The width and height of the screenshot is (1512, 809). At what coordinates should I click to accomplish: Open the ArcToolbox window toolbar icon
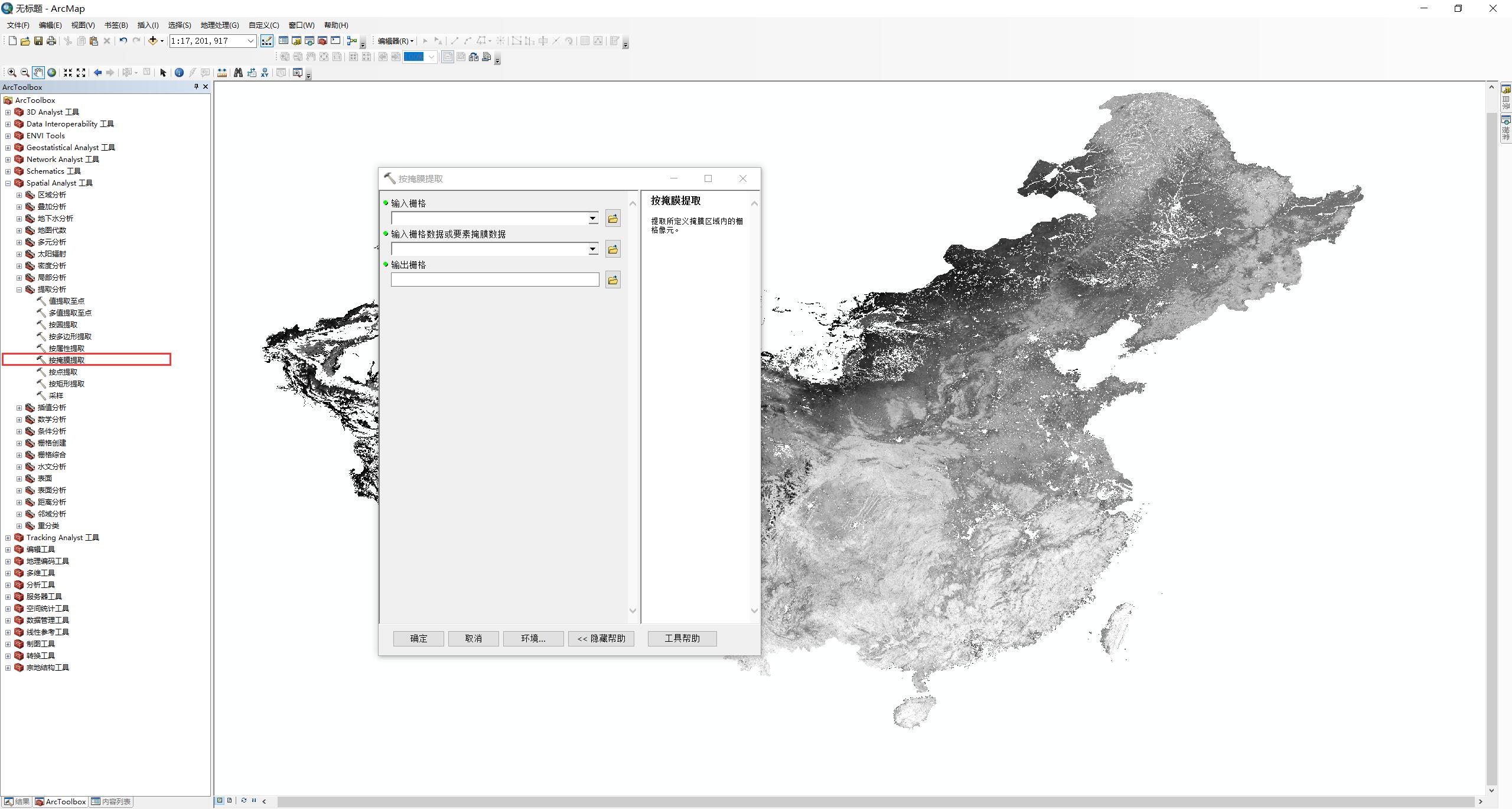[x=322, y=41]
